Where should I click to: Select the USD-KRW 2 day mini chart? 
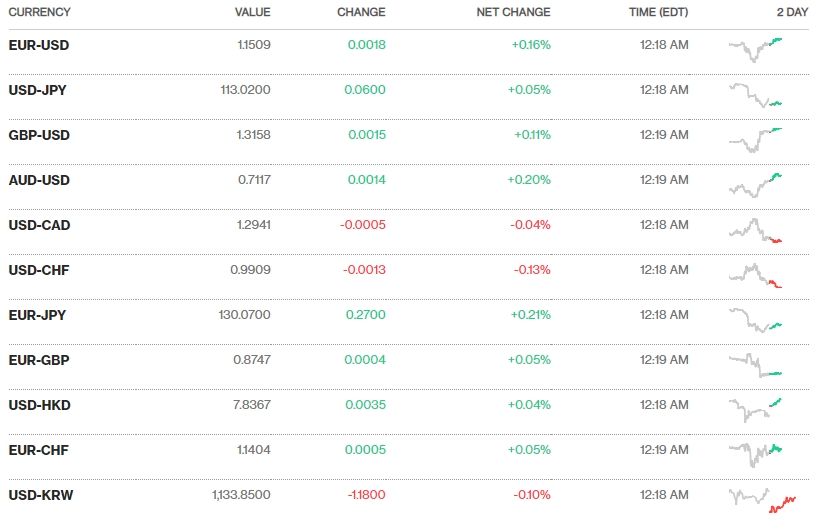click(x=762, y=498)
